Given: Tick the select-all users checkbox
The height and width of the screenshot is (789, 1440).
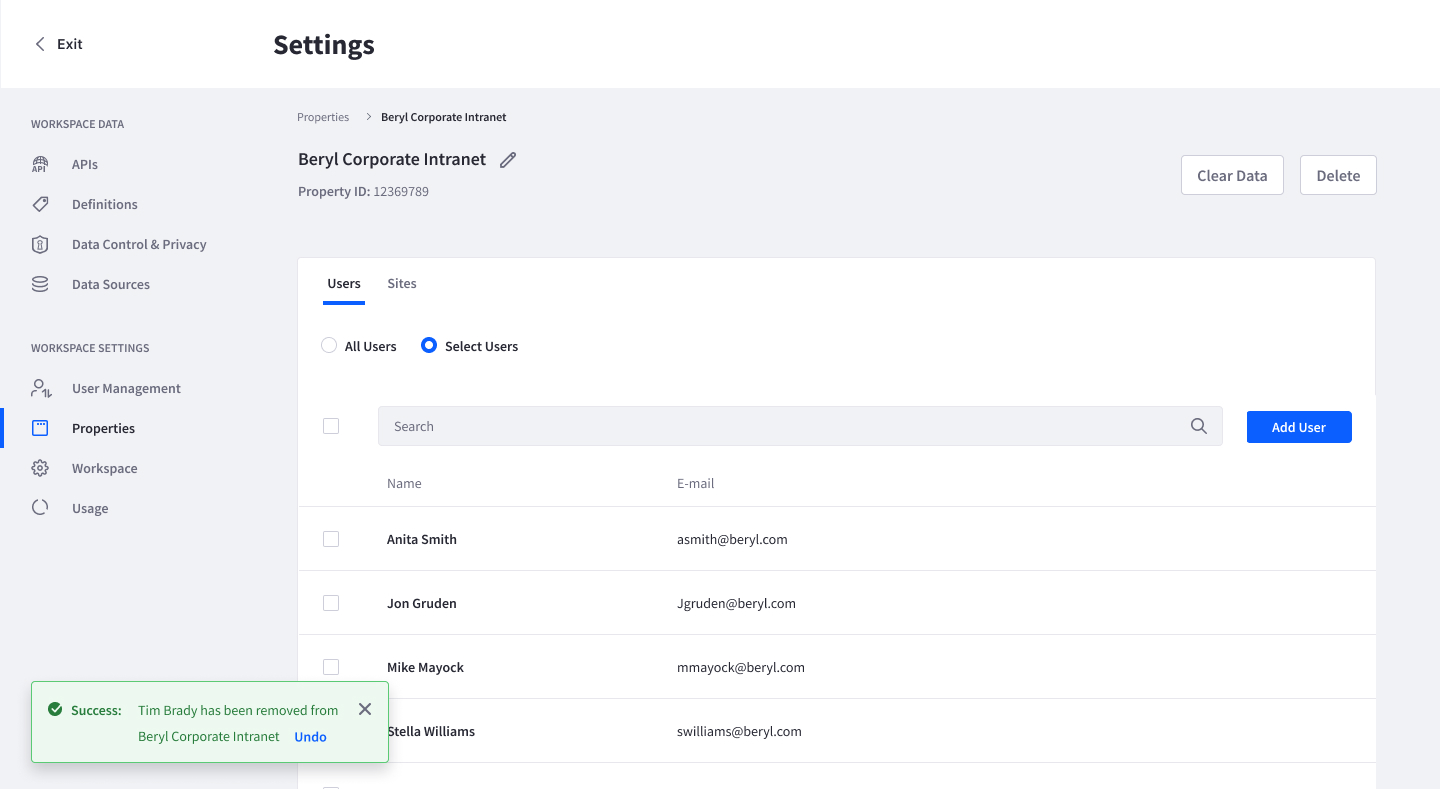Looking at the screenshot, I should pos(331,426).
